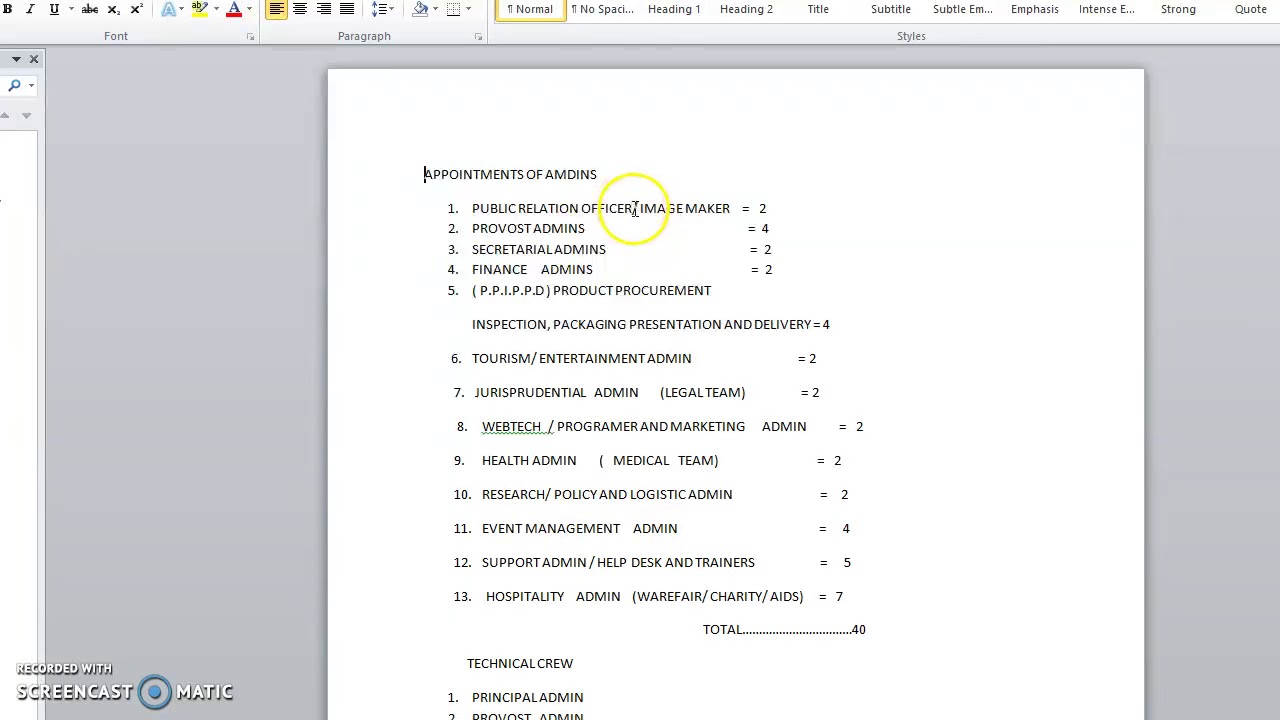Open the Font Color dropdown arrow

[x=250, y=9]
